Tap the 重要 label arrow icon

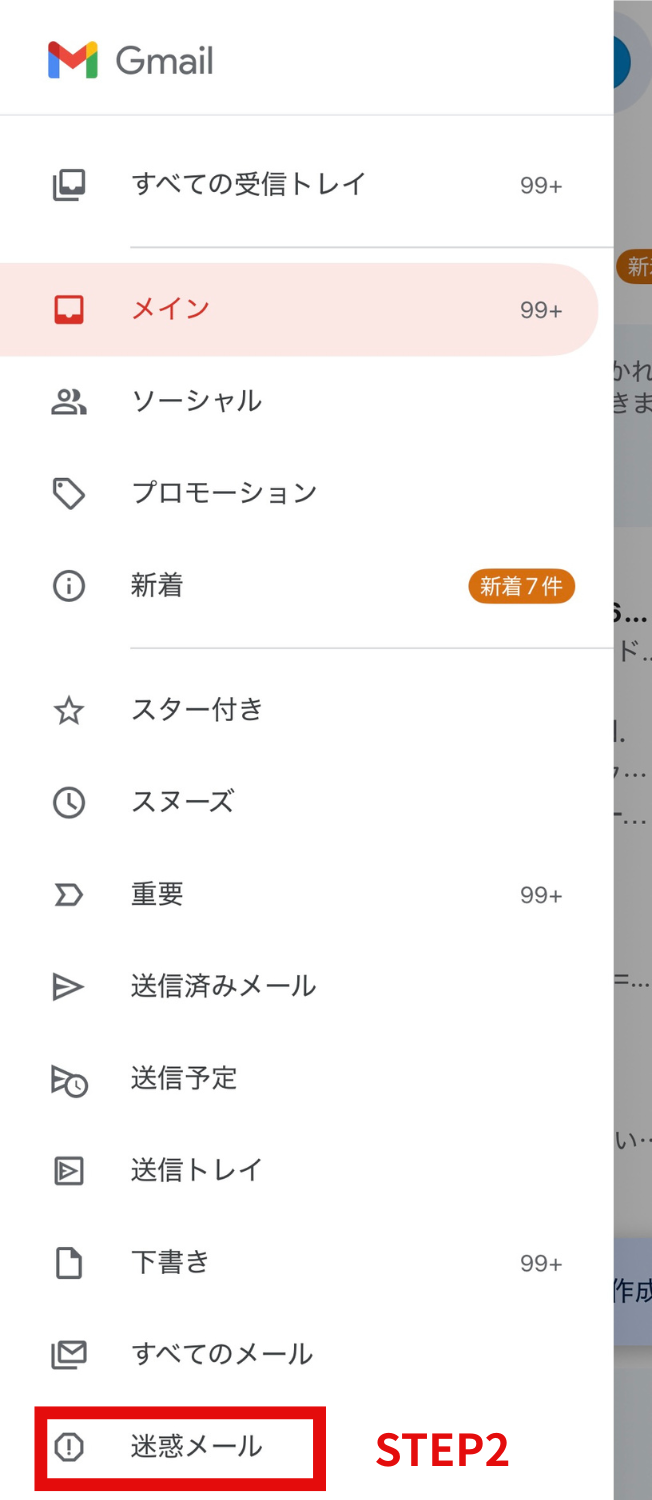coord(69,895)
